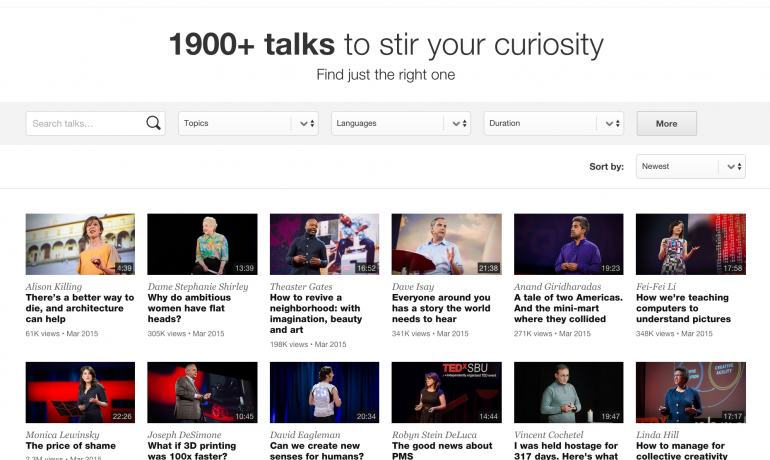Click speaker name Vincent Cochetel

coord(549,434)
